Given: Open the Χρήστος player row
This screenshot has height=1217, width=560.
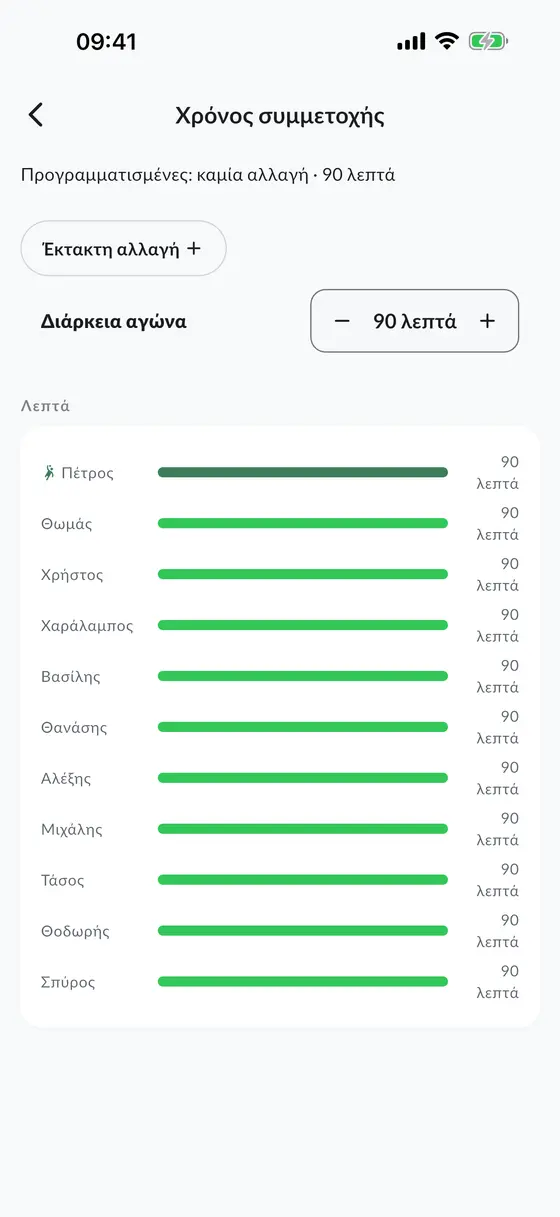Looking at the screenshot, I should 280,574.
